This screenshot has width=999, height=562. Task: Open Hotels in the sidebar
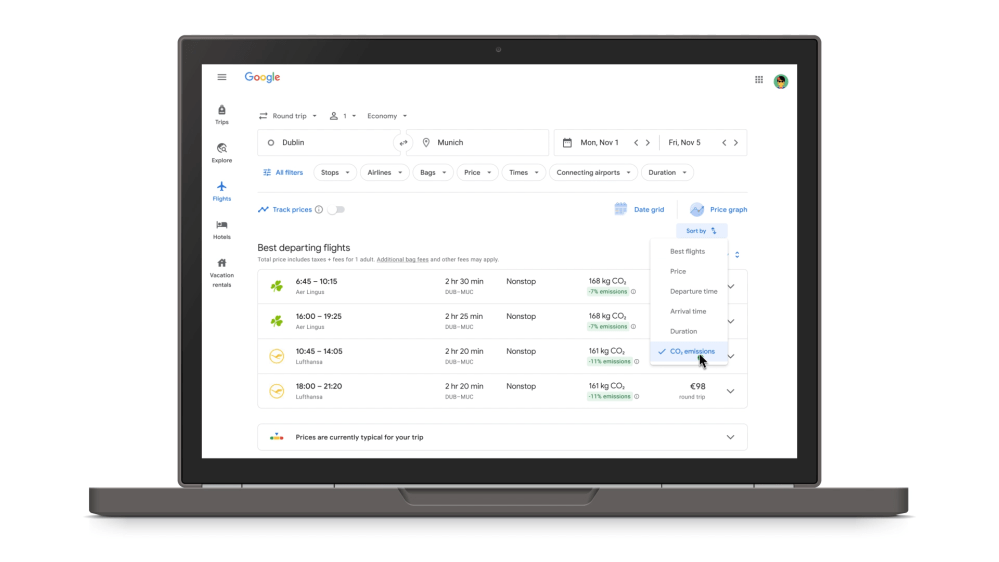(x=222, y=229)
